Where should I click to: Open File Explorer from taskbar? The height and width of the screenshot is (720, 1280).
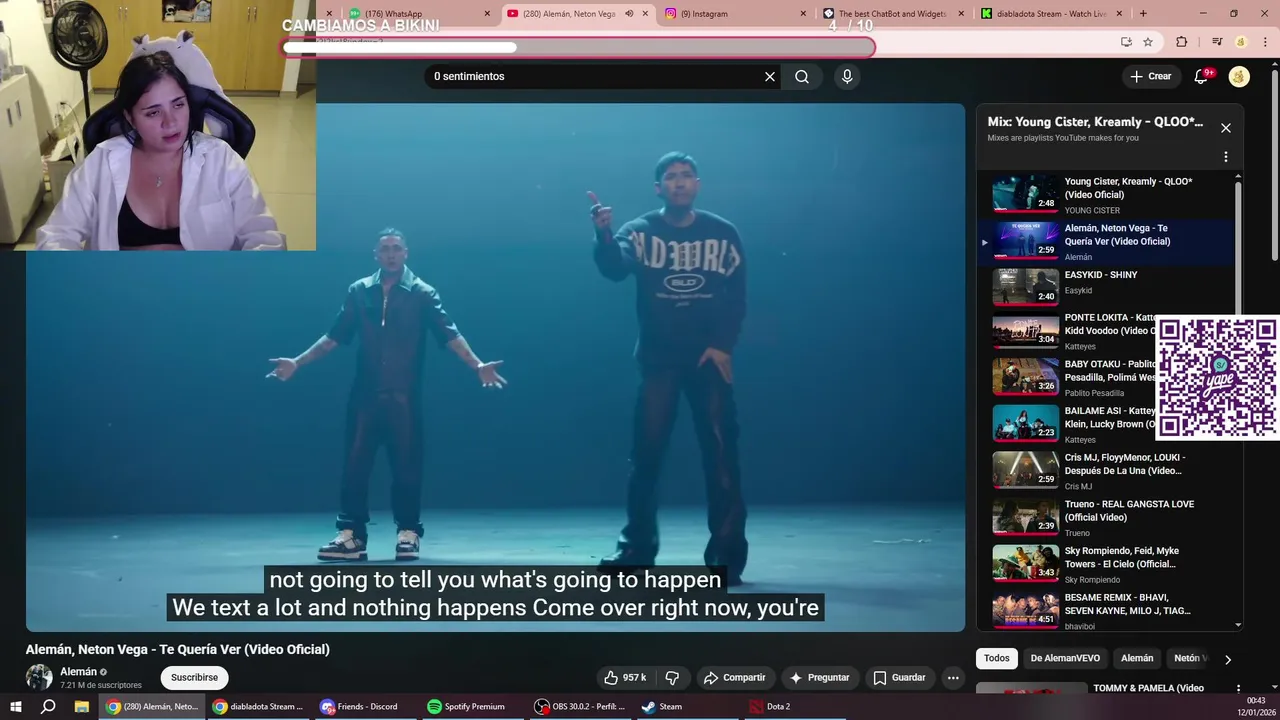coord(82,706)
